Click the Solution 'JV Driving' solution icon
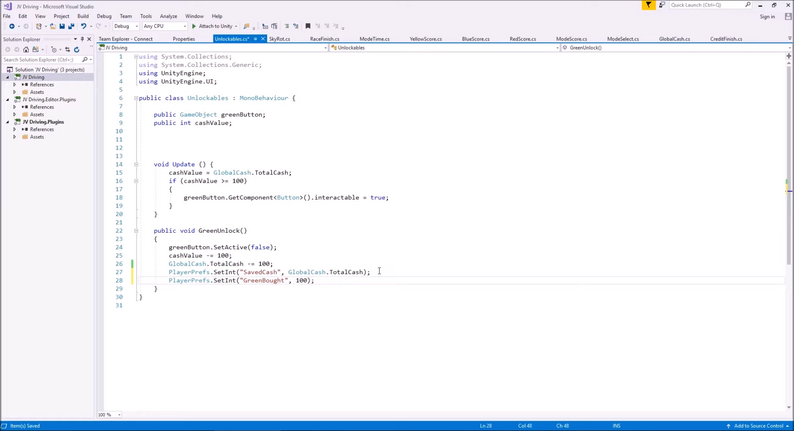The height and width of the screenshot is (431, 794). (x=10, y=70)
